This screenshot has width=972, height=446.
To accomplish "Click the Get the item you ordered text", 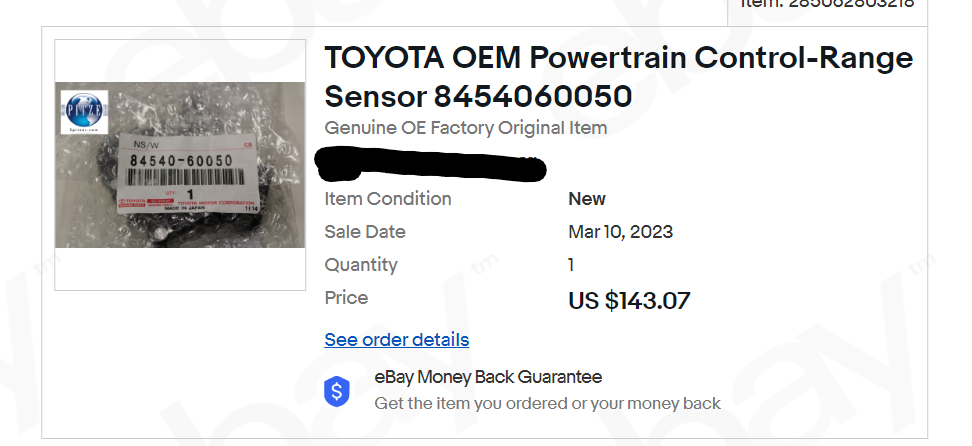I will coord(547,404).
